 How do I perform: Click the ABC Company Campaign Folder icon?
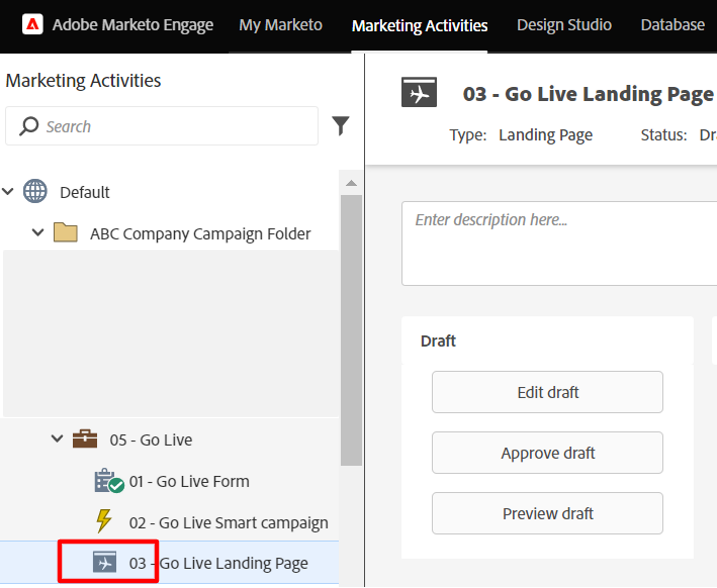click(65, 232)
